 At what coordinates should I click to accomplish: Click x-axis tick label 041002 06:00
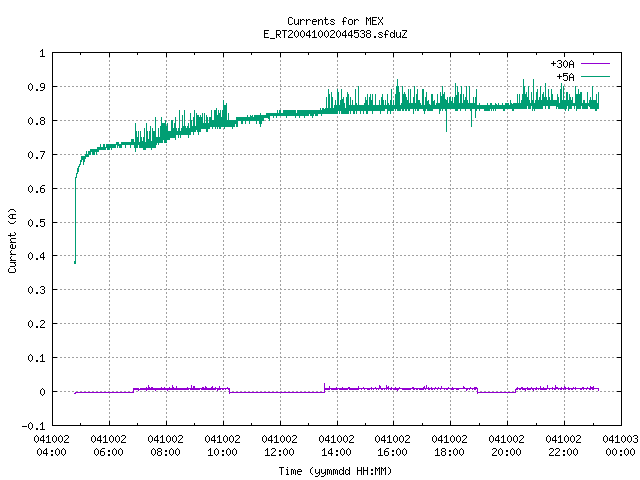coord(109,446)
